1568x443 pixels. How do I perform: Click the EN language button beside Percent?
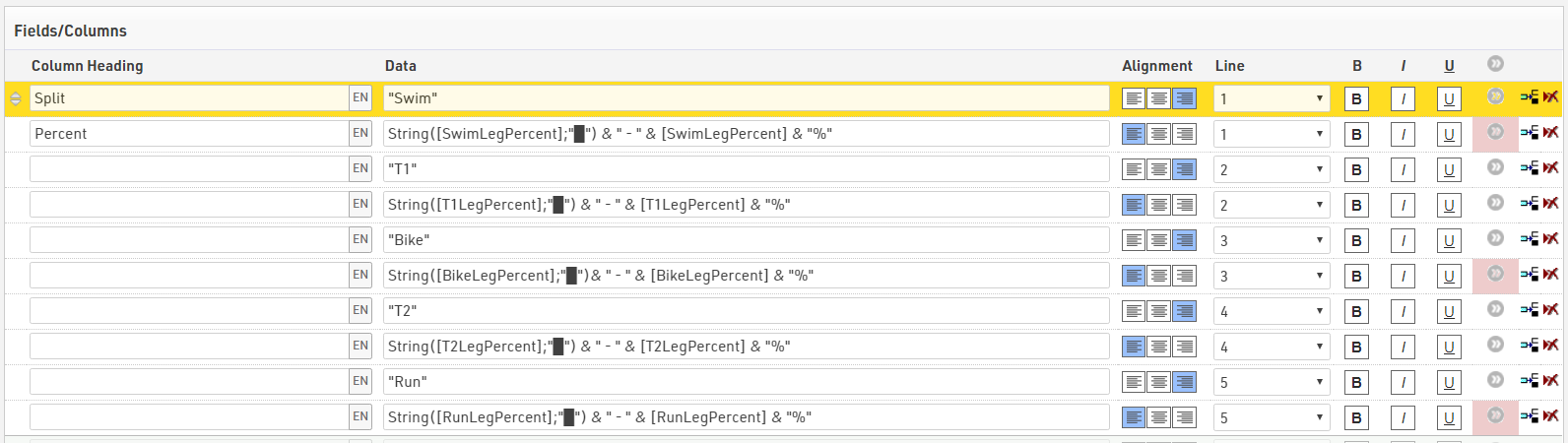click(x=360, y=134)
